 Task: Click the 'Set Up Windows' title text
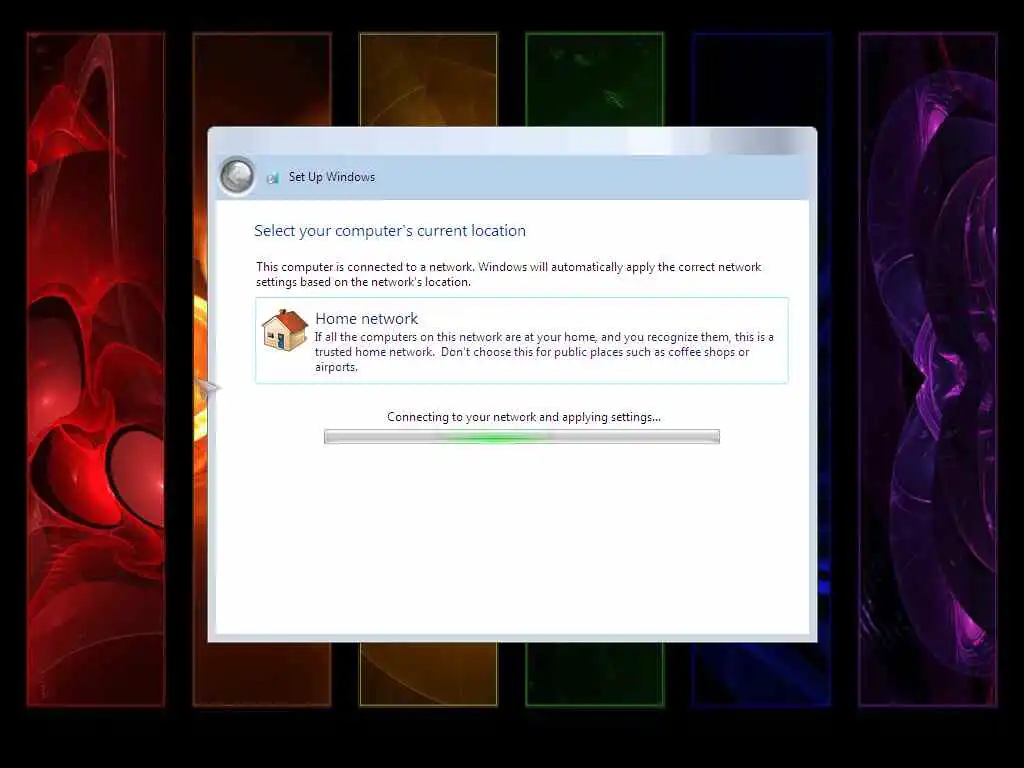[332, 177]
